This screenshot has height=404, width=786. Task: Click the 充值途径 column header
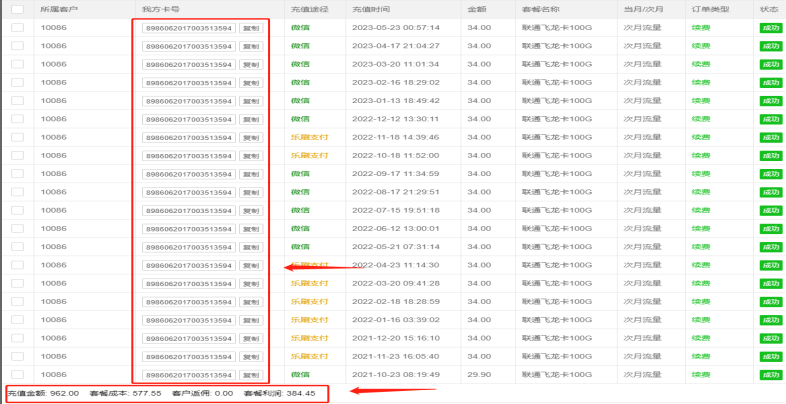pyautogui.click(x=310, y=9)
